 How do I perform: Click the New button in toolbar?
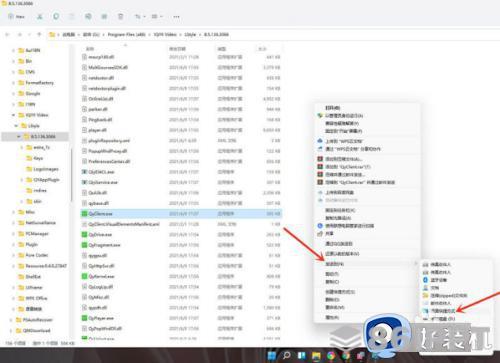[x=17, y=16]
